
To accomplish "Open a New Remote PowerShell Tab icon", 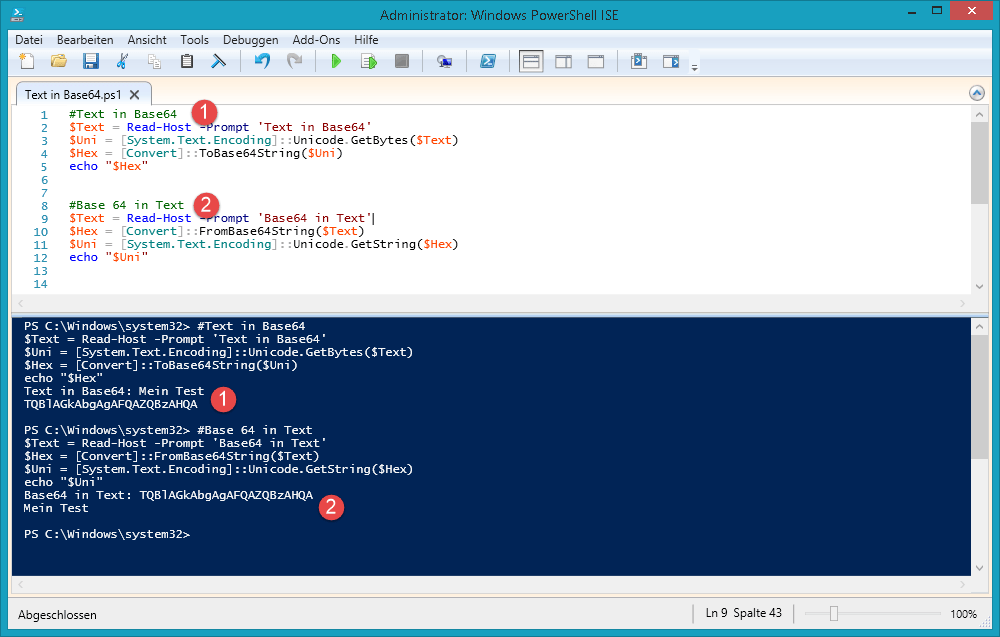I will pyautogui.click(x=447, y=61).
